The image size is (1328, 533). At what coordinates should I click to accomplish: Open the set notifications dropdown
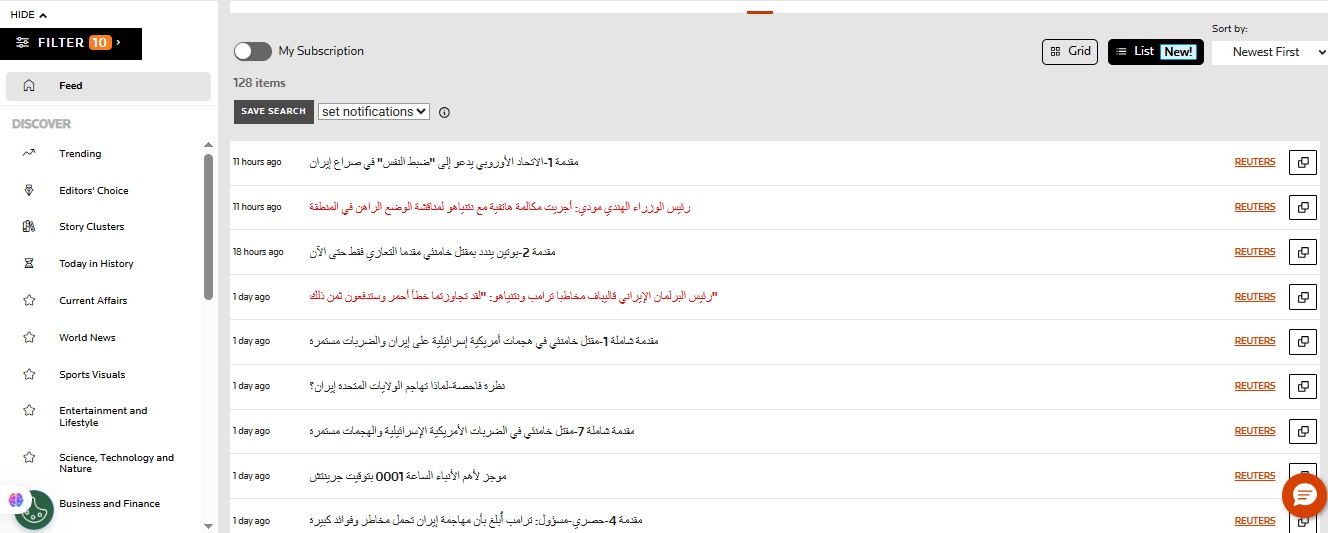pos(374,112)
